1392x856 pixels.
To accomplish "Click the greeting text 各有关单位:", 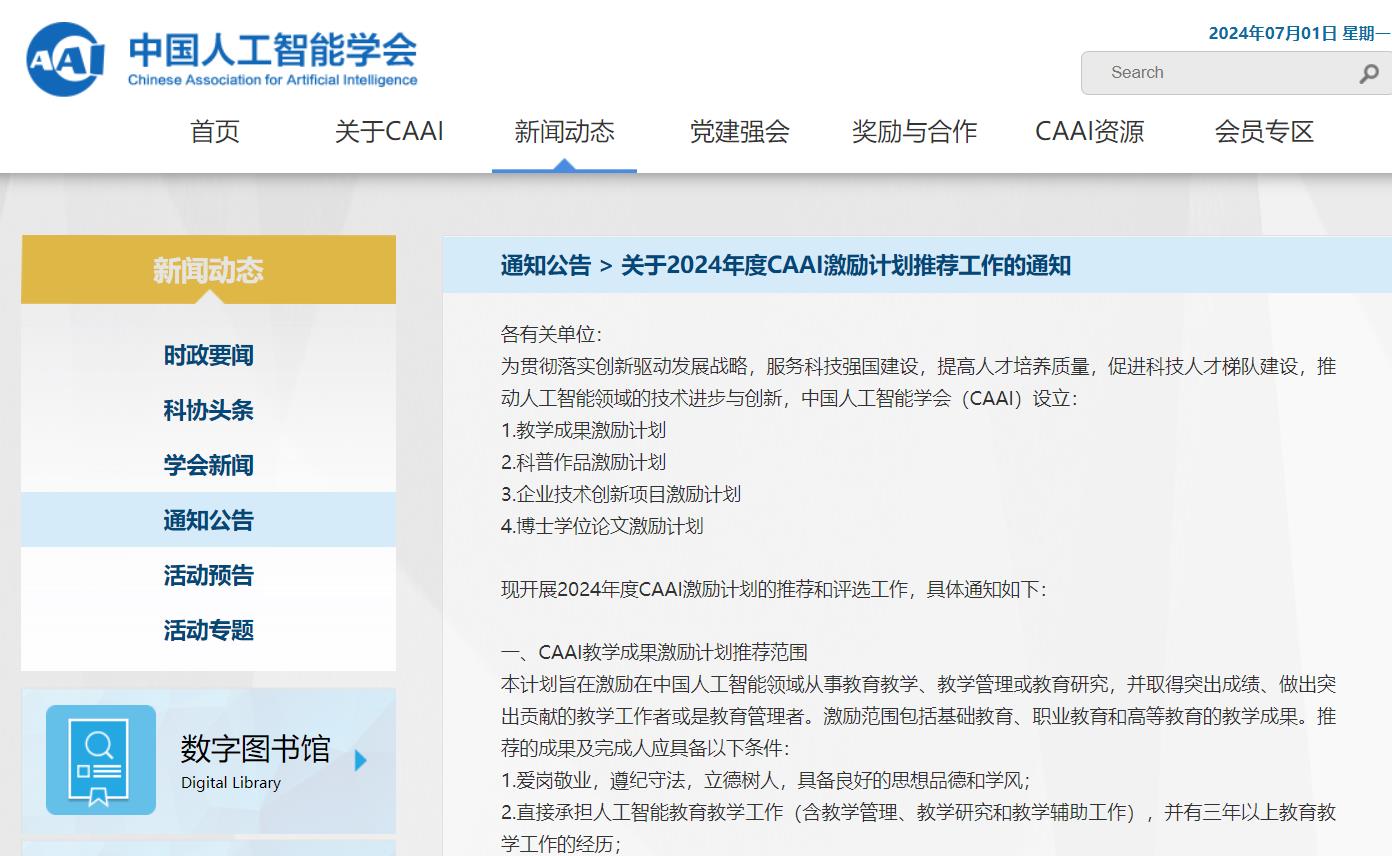I will 551,335.
